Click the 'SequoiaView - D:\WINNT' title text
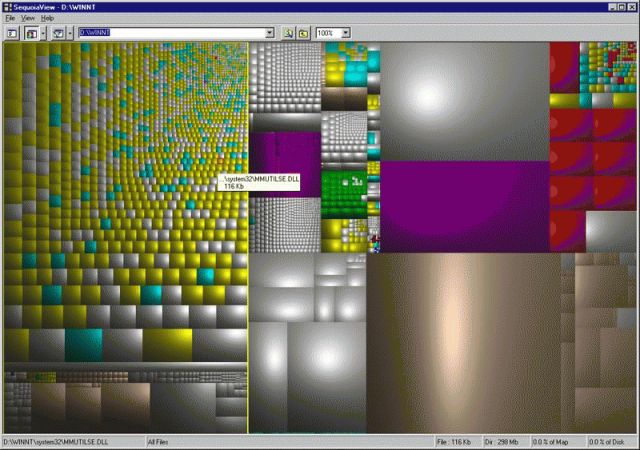The width and height of the screenshot is (640, 450). [54, 7]
